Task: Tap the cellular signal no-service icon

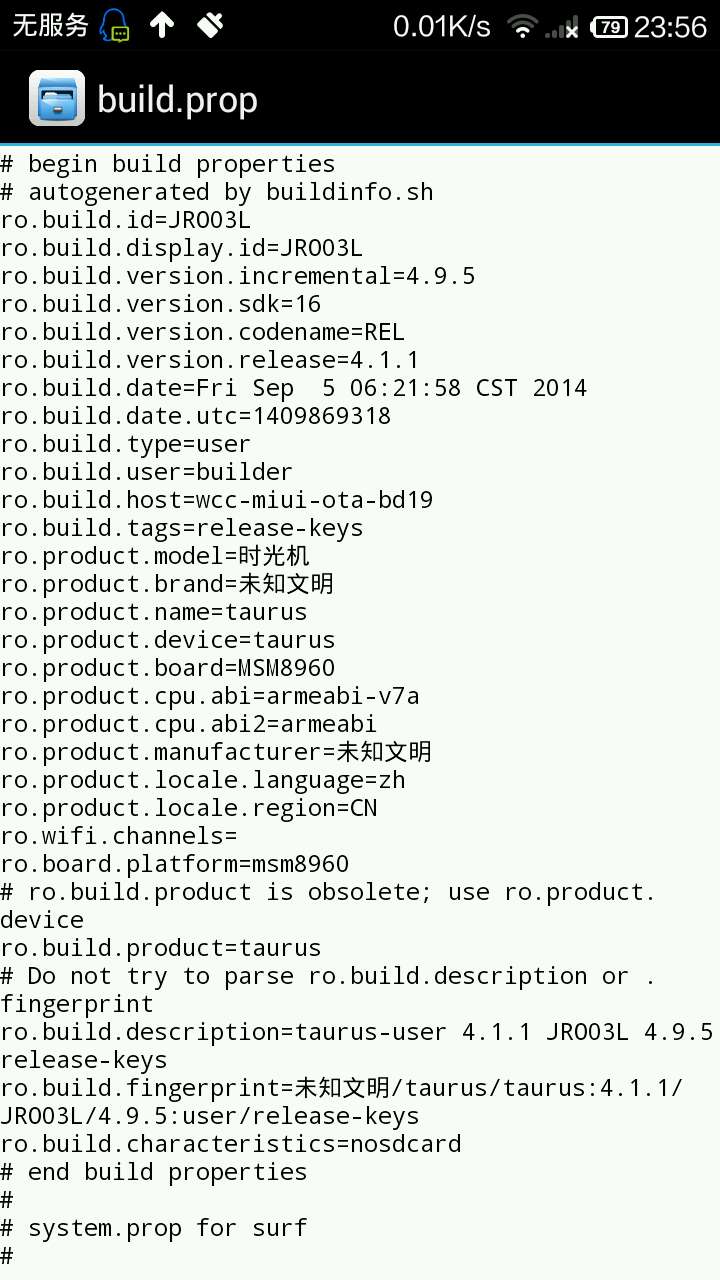Action: 562,28
